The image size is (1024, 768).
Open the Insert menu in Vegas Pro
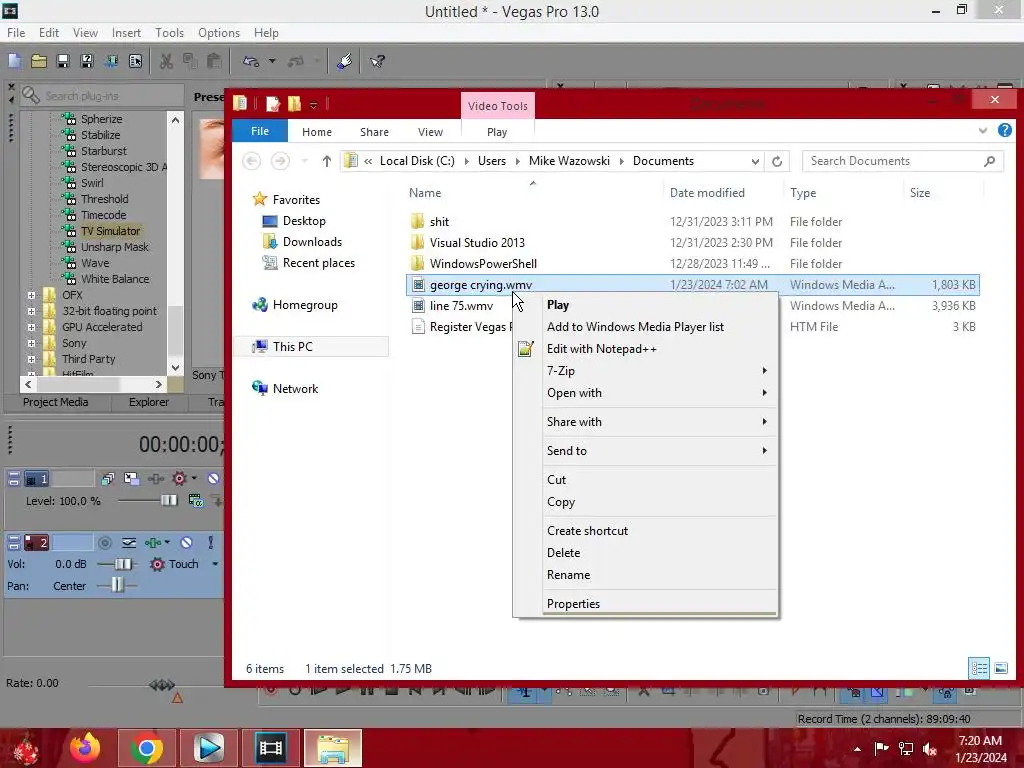(126, 33)
